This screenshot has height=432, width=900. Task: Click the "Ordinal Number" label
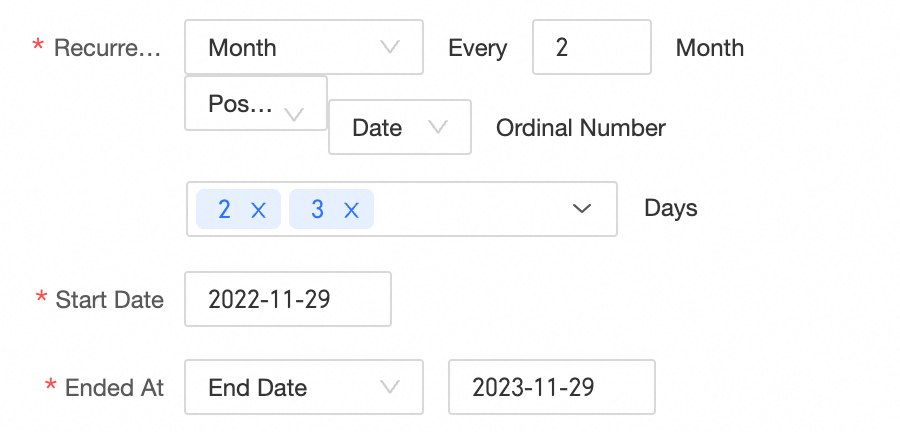581,128
